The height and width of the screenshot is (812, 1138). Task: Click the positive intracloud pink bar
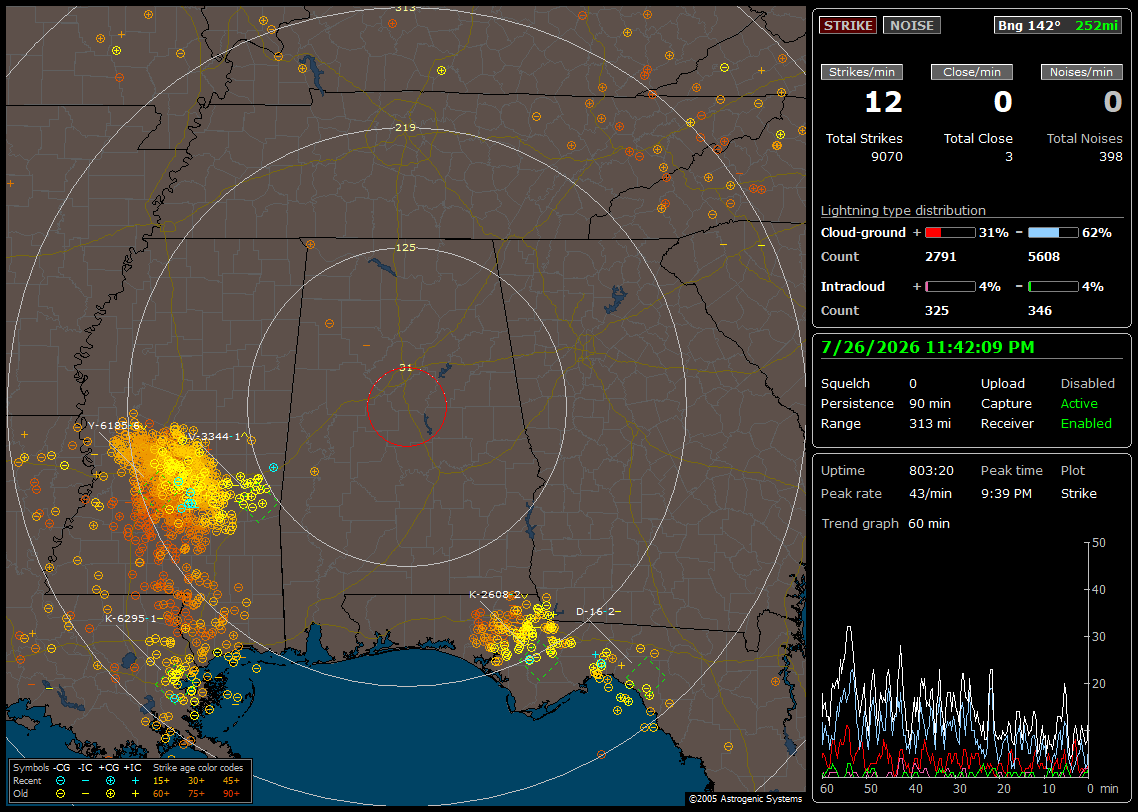(950, 287)
